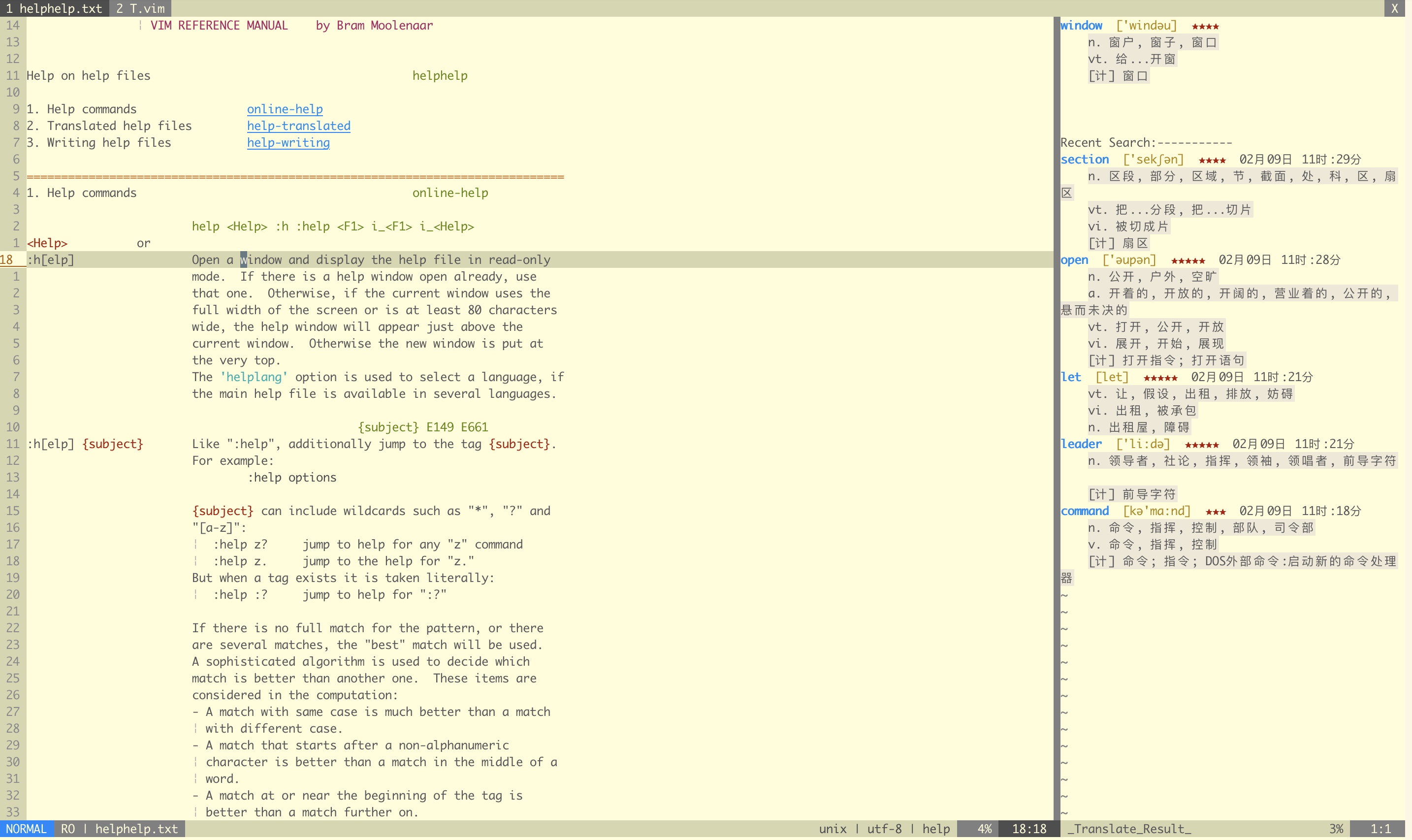Follow the help-writing link
Viewport: 1412px width, 840px height.
coord(288,143)
